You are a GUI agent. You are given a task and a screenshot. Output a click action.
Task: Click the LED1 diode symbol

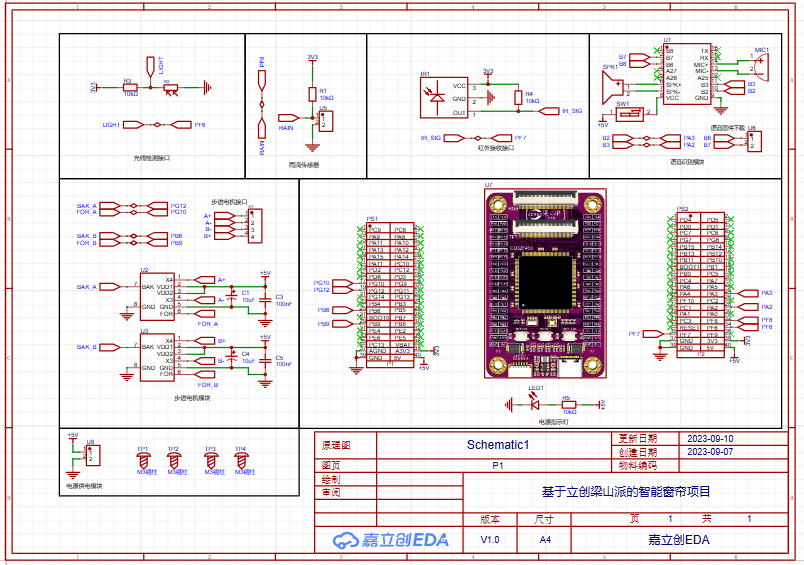point(535,405)
